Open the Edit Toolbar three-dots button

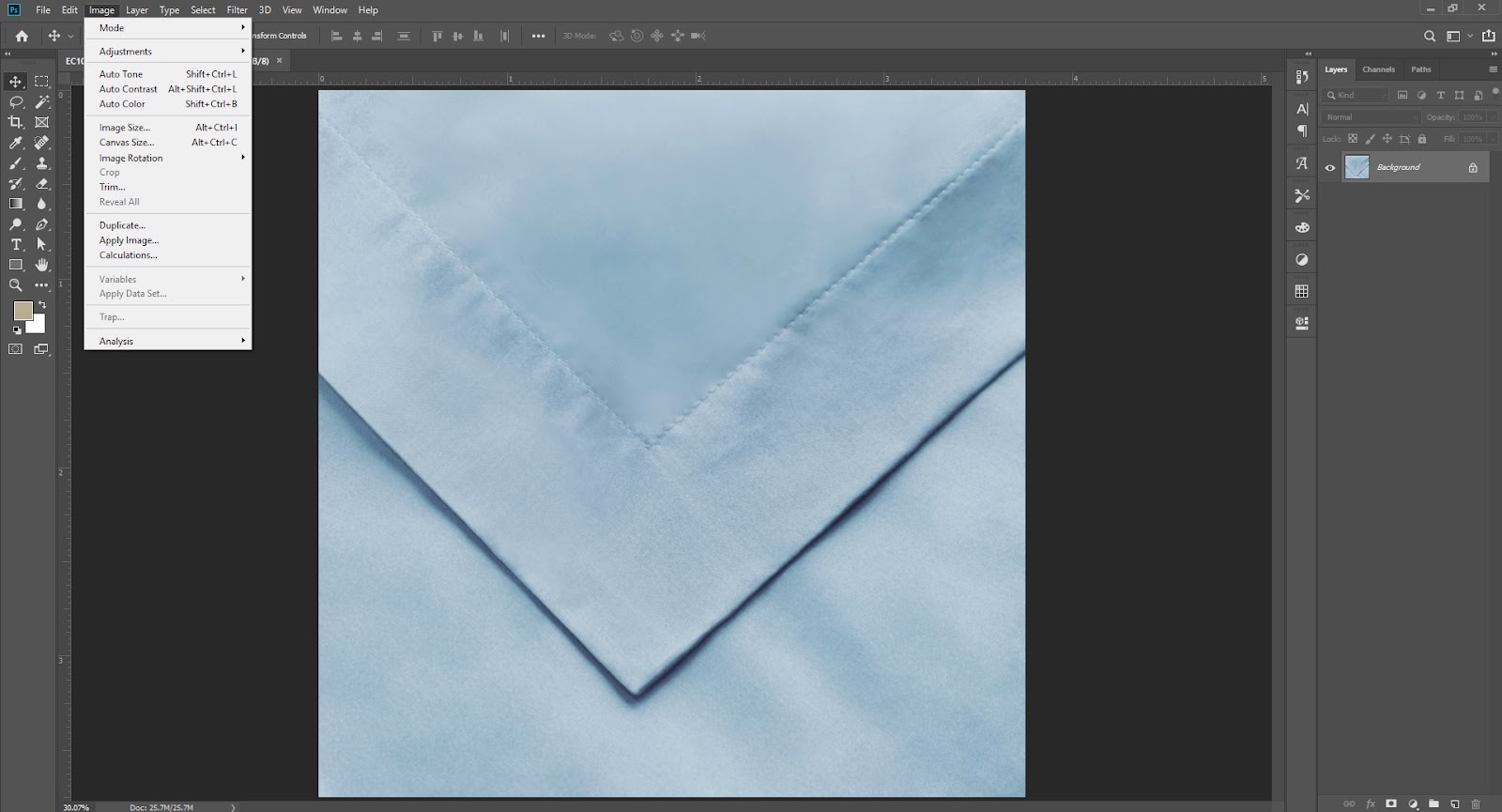(42, 285)
